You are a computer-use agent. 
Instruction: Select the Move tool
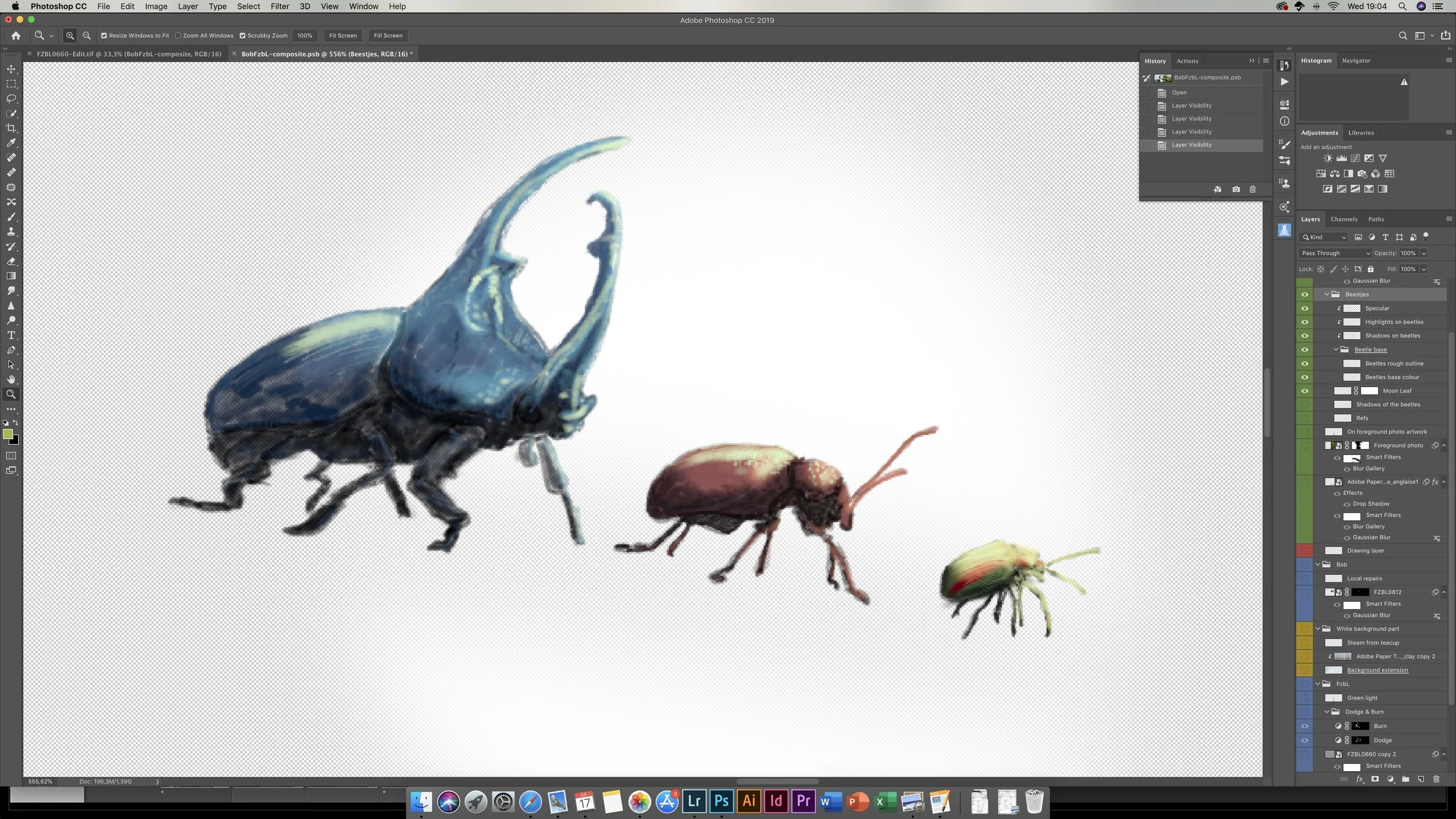(x=11, y=69)
